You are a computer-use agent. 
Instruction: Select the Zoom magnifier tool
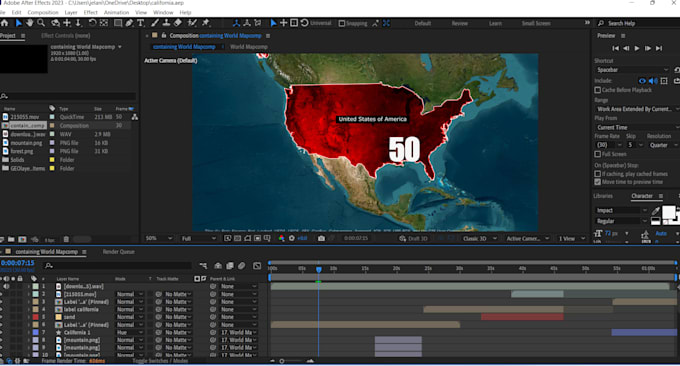coord(41,23)
